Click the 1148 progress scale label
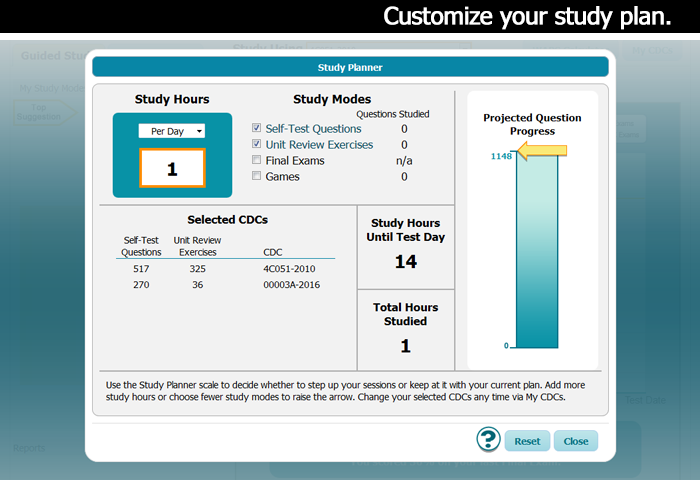700x480 pixels. tap(501, 157)
